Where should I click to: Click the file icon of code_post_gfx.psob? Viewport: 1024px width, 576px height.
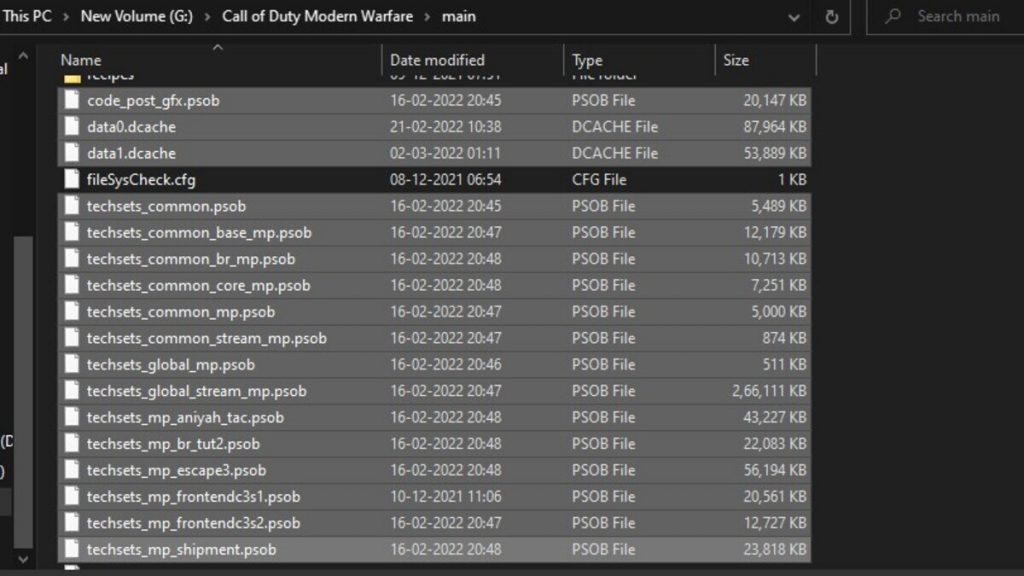[x=72, y=100]
